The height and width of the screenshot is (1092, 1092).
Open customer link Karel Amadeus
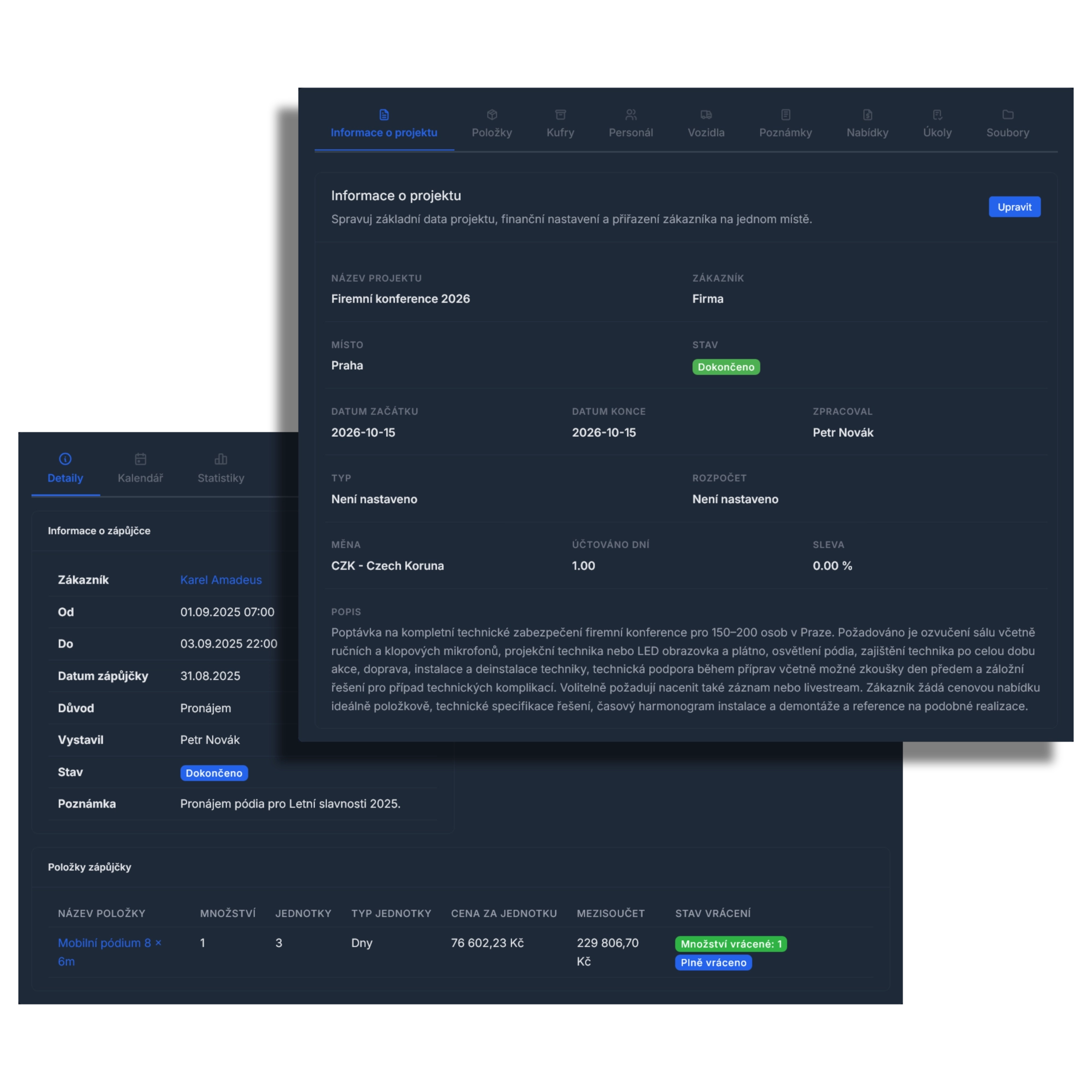click(x=221, y=580)
